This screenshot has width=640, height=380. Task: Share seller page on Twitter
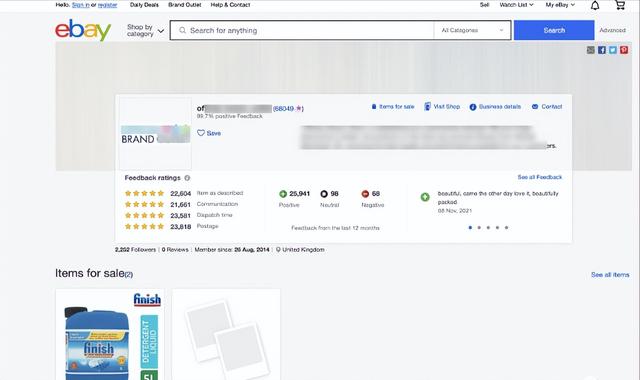coord(613,50)
